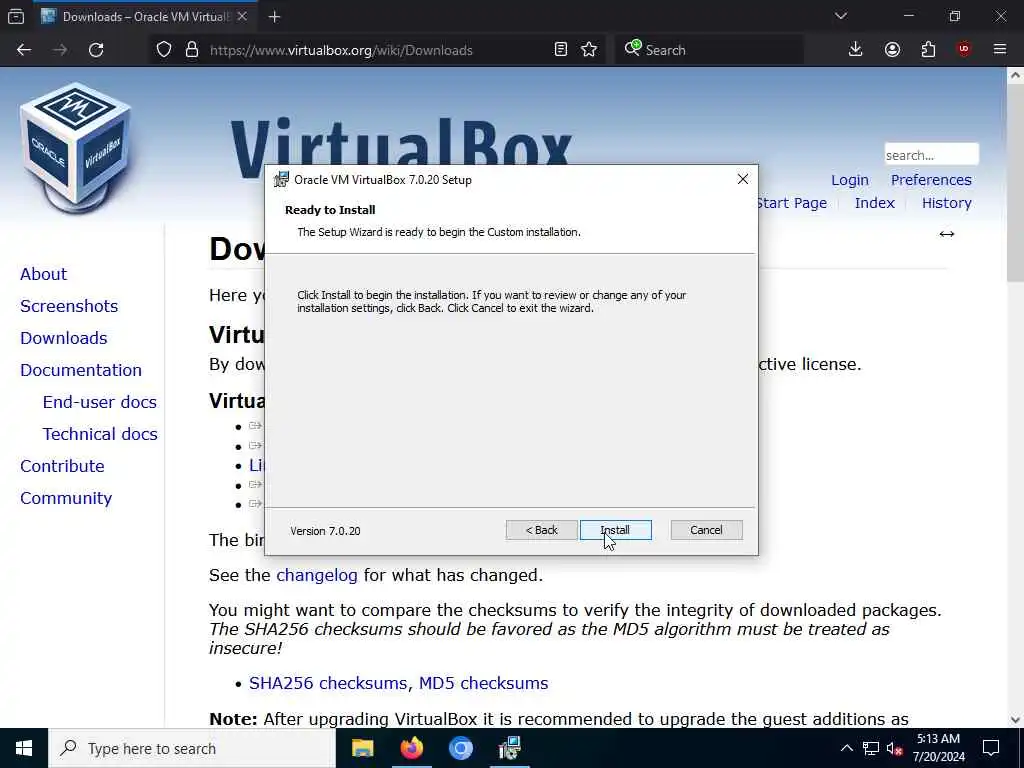The height and width of the screenshot is (768, 1024).
Task: Open File Explorer from the taskbar
Action: 362,748
